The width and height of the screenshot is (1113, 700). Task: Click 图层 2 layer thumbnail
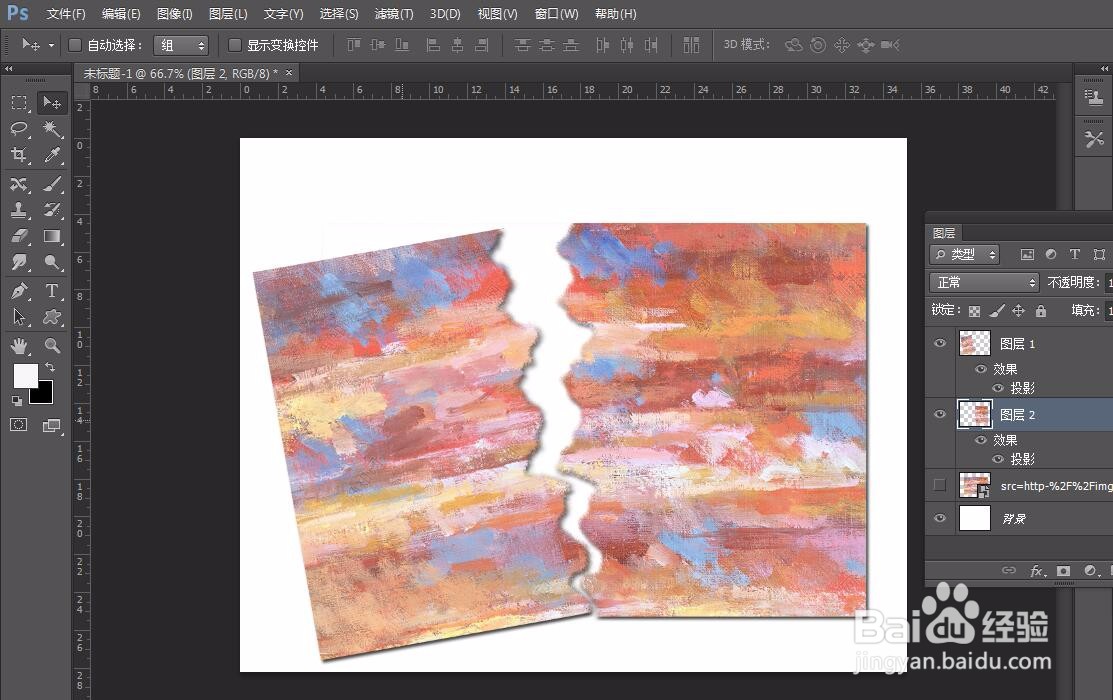pos(975,414)
